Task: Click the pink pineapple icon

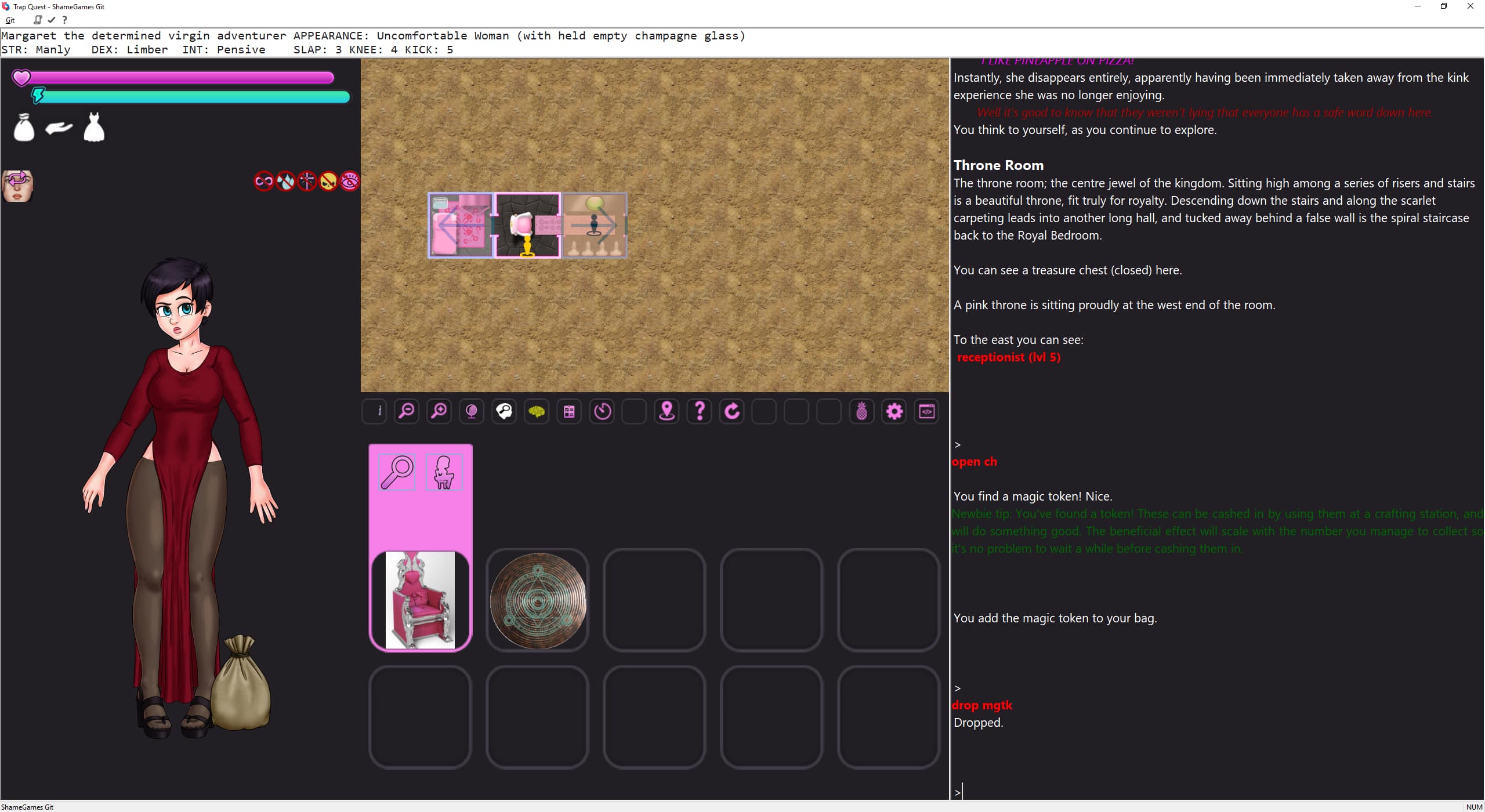Action: [x=862, y=412]
